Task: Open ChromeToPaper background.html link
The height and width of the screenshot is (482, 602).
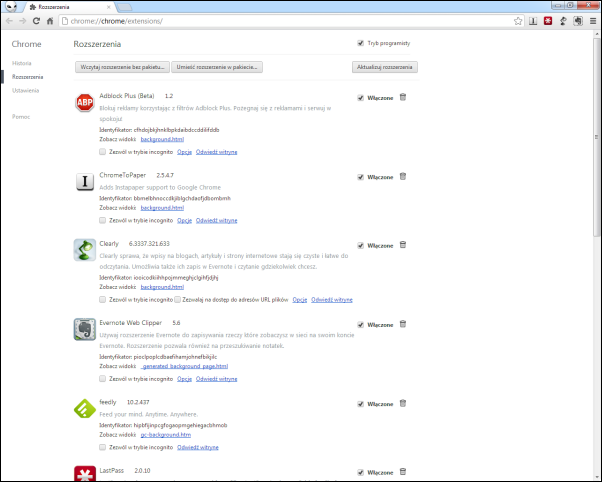Action: [162, 207]
